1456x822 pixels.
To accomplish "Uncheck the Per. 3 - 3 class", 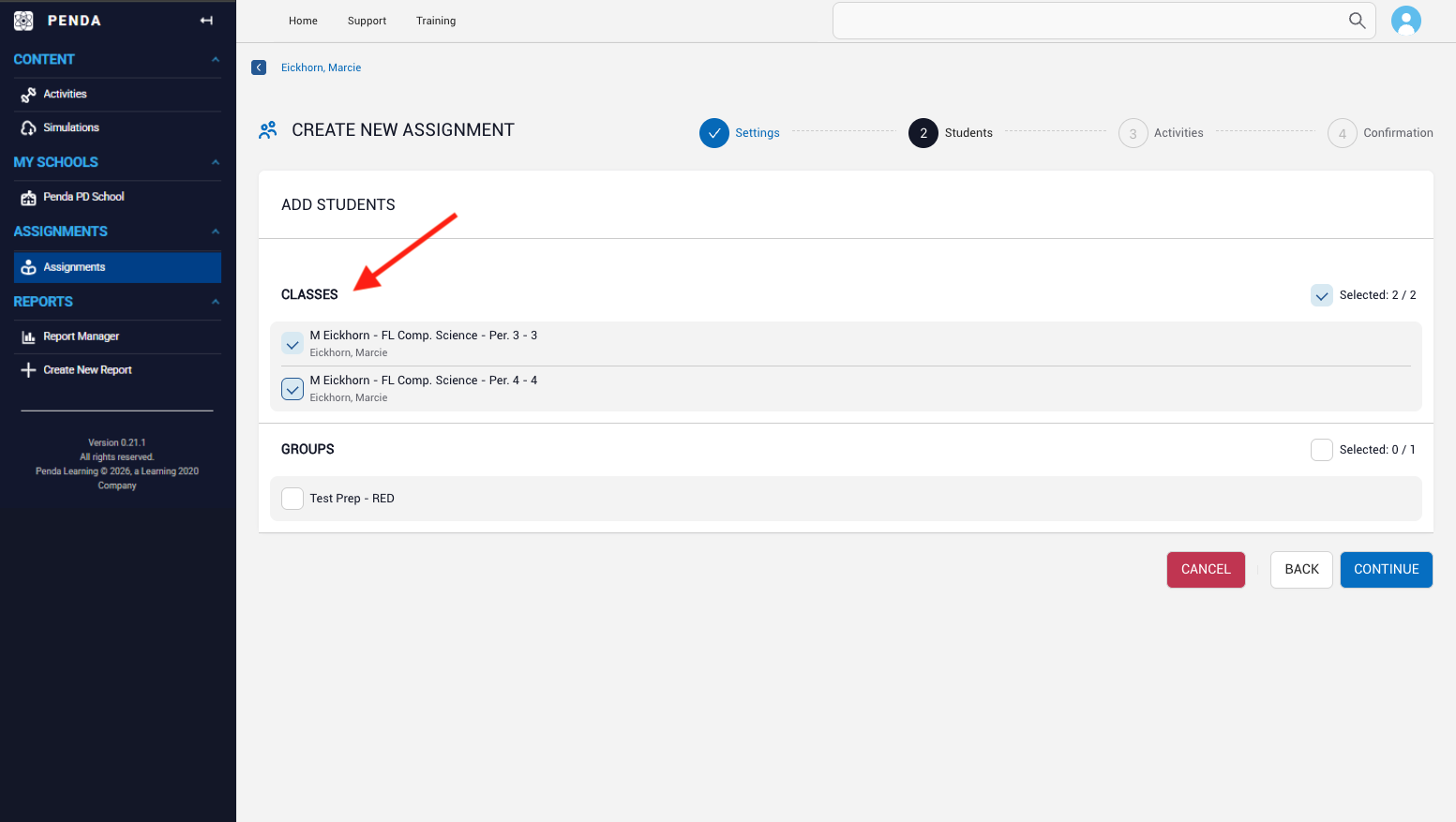I will click(x=293, y=344).
